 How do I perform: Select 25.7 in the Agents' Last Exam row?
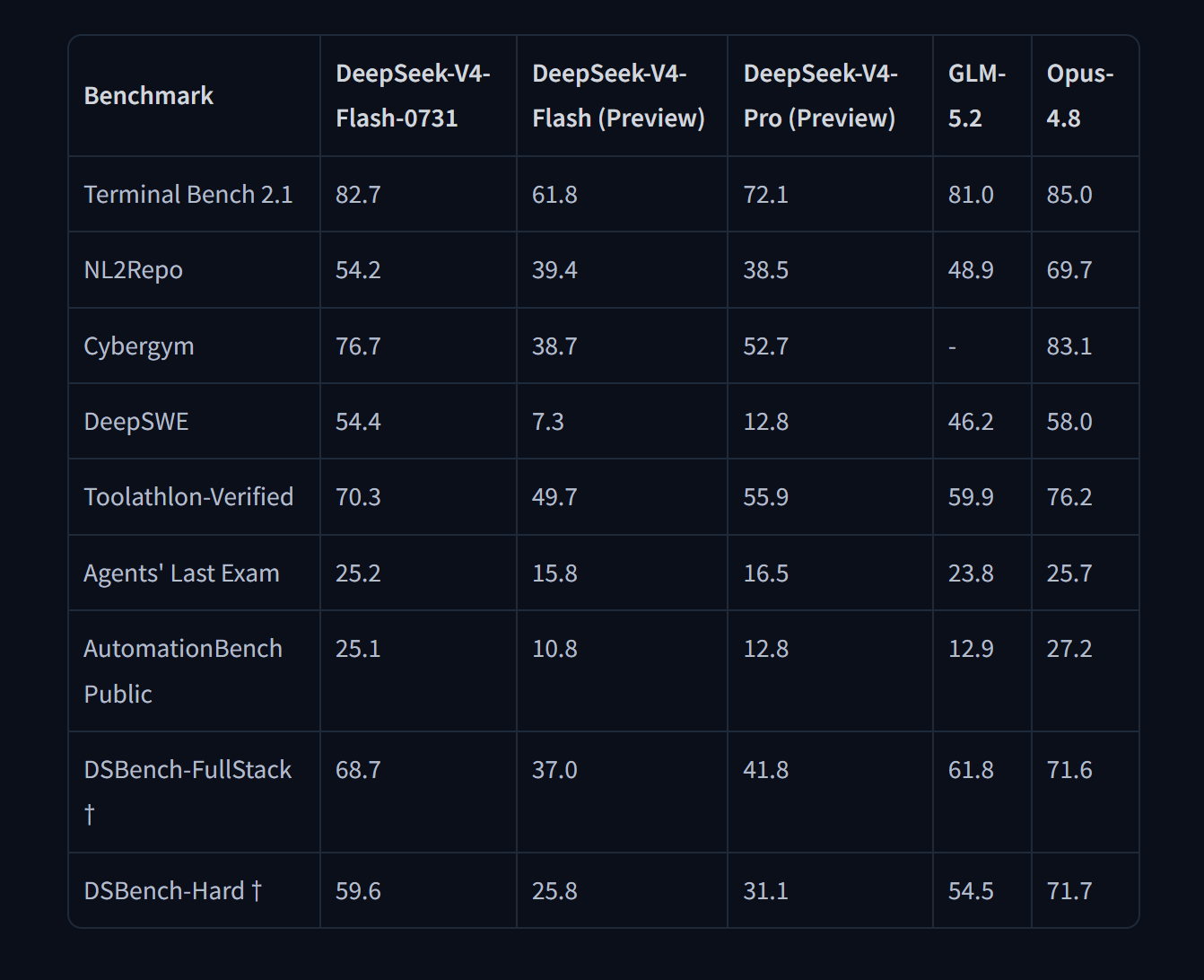click(x=1069, y=573)
